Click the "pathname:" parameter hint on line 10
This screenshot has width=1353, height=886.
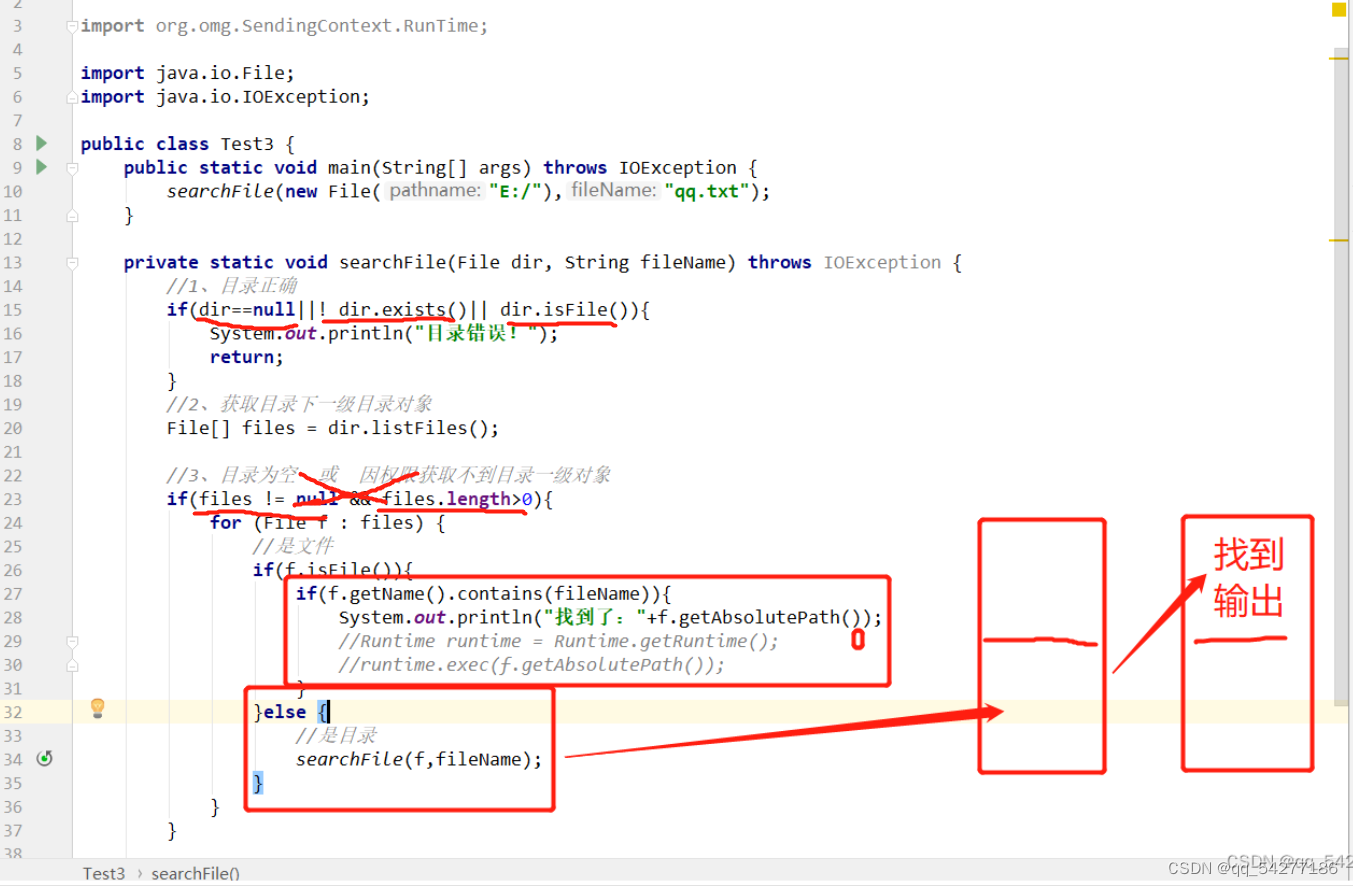[435, 191]
